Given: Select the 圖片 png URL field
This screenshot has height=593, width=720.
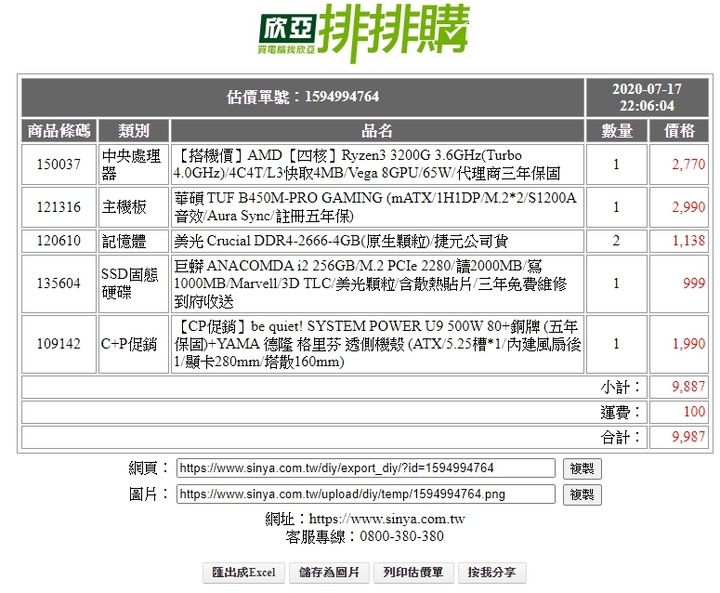Looking at the screenshot, I should (366, 494).
